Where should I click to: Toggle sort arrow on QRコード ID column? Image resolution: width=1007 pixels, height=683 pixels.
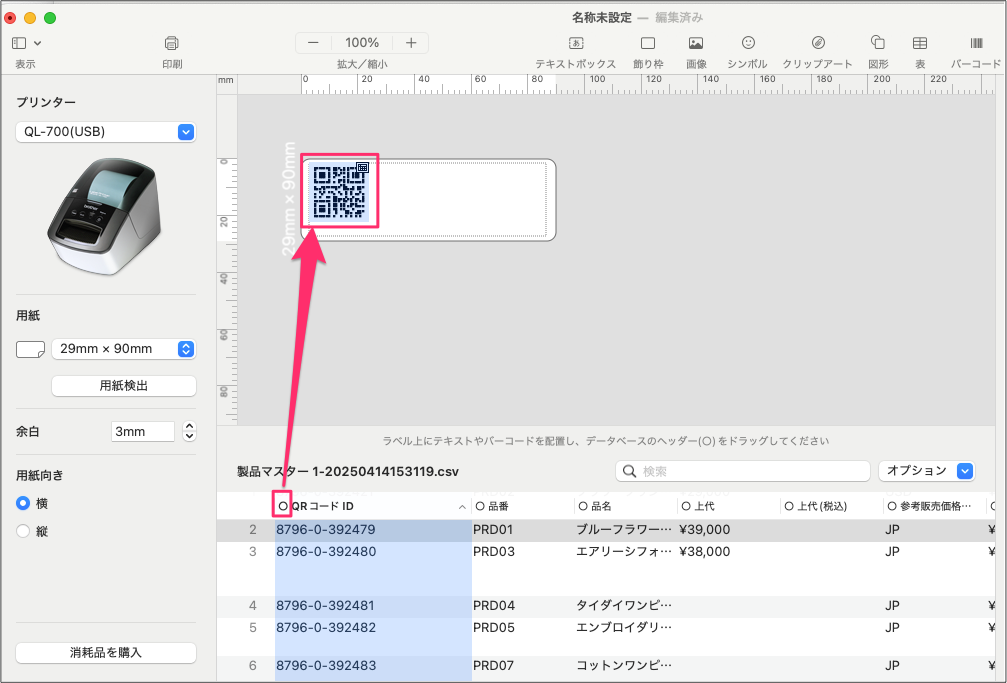click(x=462, y=507)
